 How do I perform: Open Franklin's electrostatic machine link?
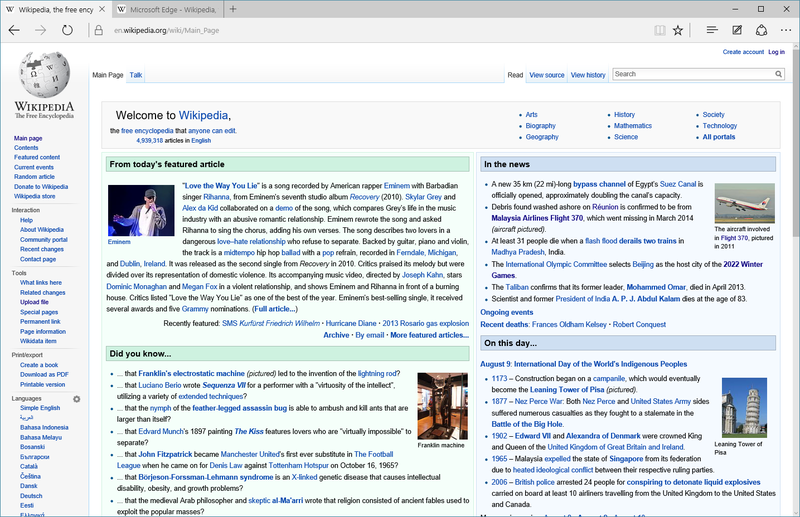point(191,373)
